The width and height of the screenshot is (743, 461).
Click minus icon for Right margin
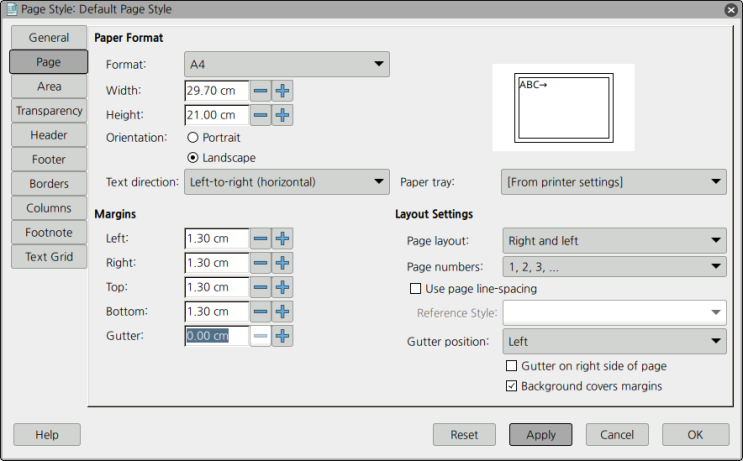coord(260,263)
